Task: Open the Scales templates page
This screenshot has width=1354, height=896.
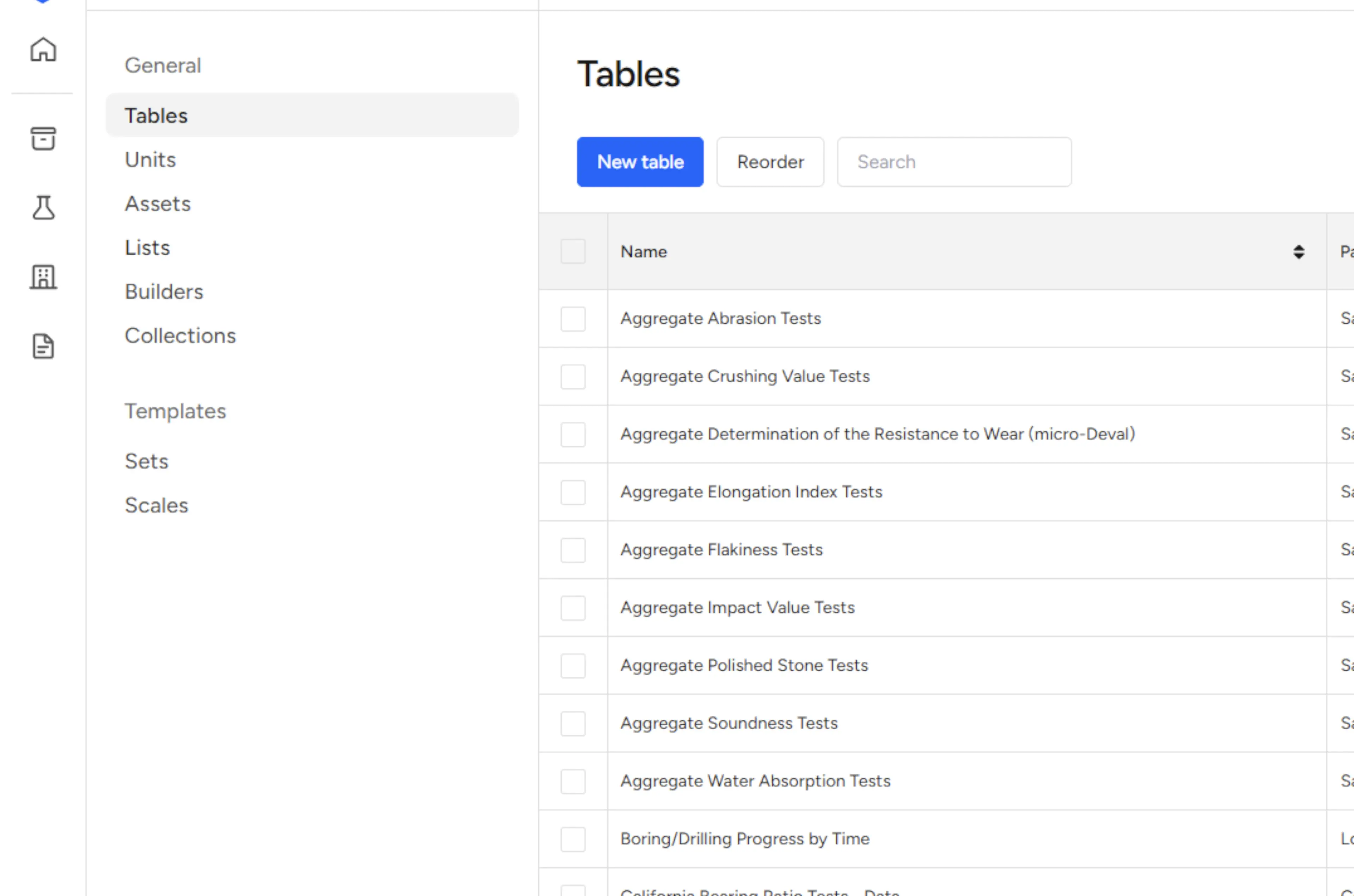Action: pyautogui.click(x=157, y=506)
